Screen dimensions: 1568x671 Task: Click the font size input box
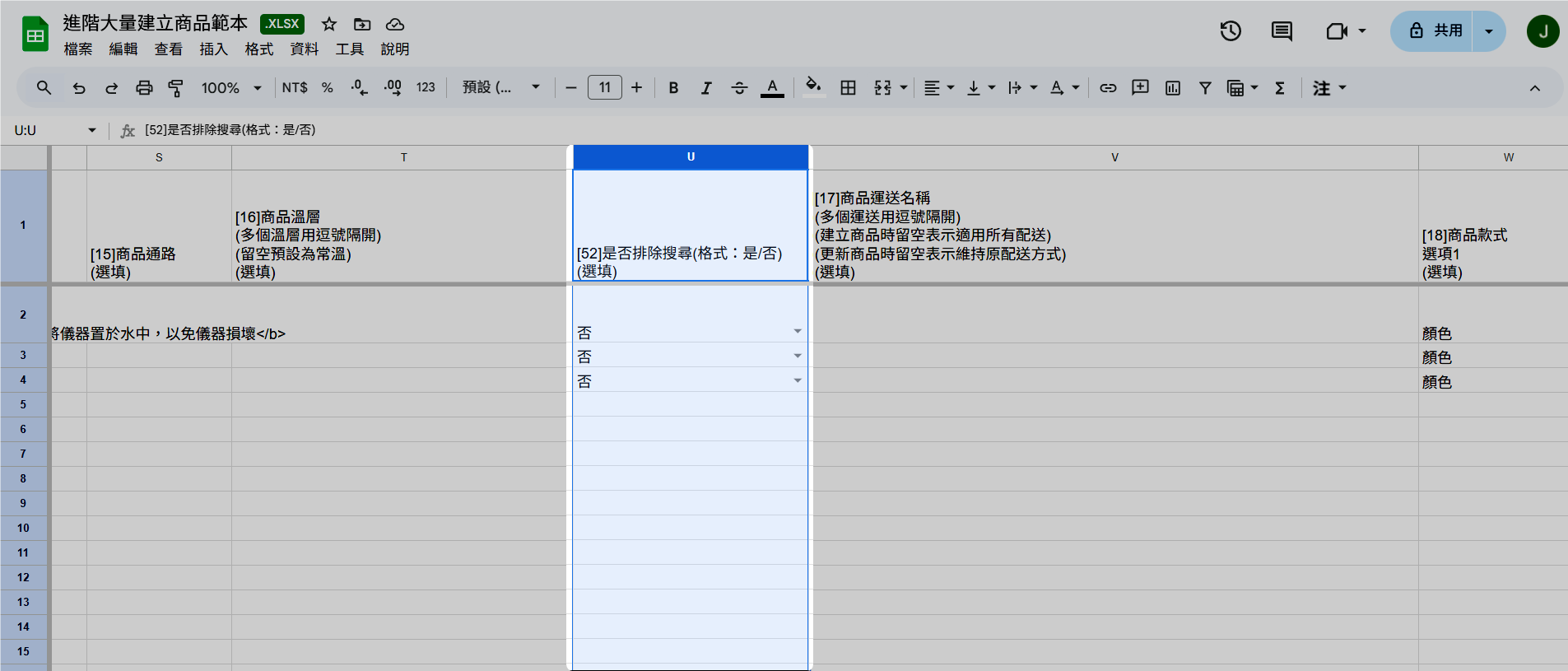point(604,88)
